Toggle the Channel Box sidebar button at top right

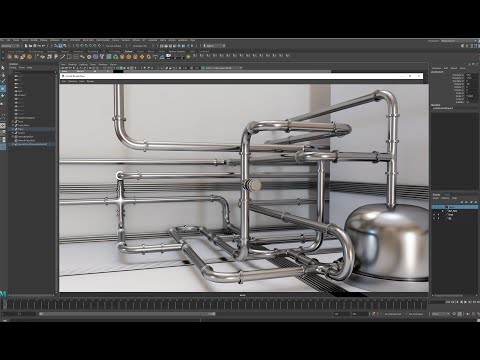tap(479, 46)
